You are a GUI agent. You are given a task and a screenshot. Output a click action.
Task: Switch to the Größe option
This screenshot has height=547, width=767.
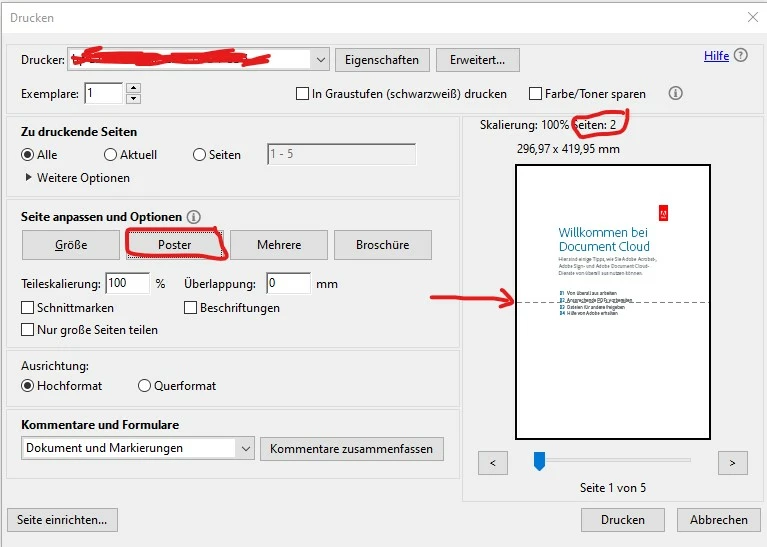click(71, 245)
